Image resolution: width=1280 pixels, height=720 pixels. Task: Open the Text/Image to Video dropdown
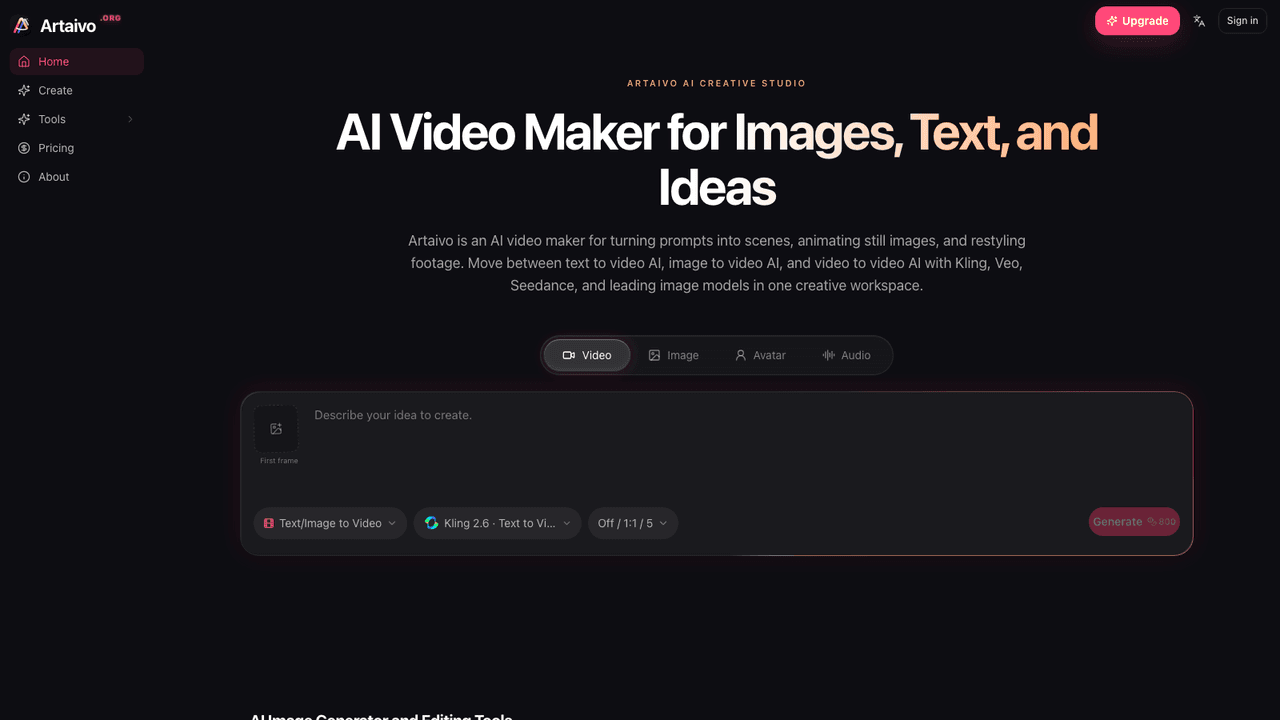[330, 523]
